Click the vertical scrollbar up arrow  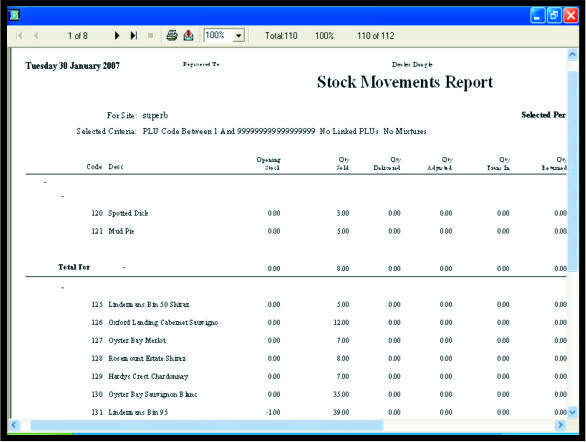(572, 55)
